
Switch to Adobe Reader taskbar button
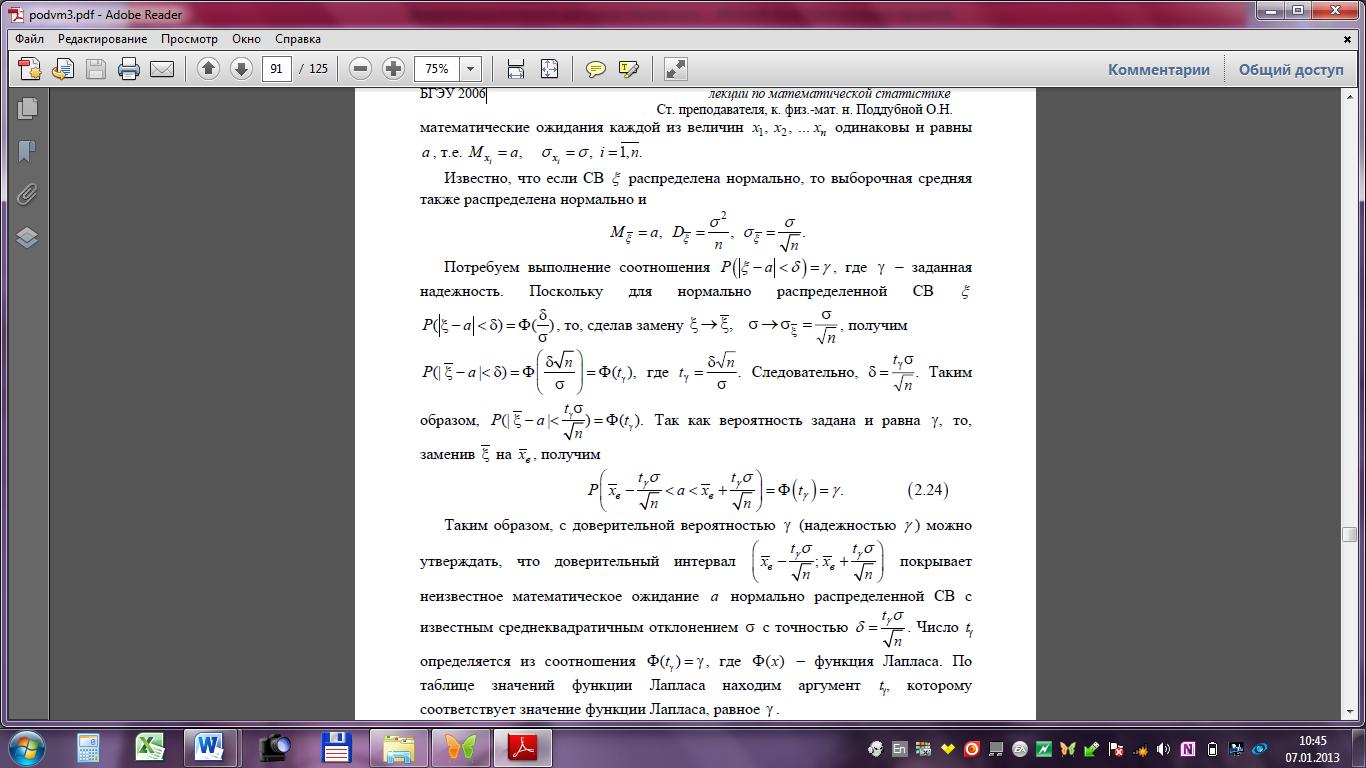tap(524, 747)
